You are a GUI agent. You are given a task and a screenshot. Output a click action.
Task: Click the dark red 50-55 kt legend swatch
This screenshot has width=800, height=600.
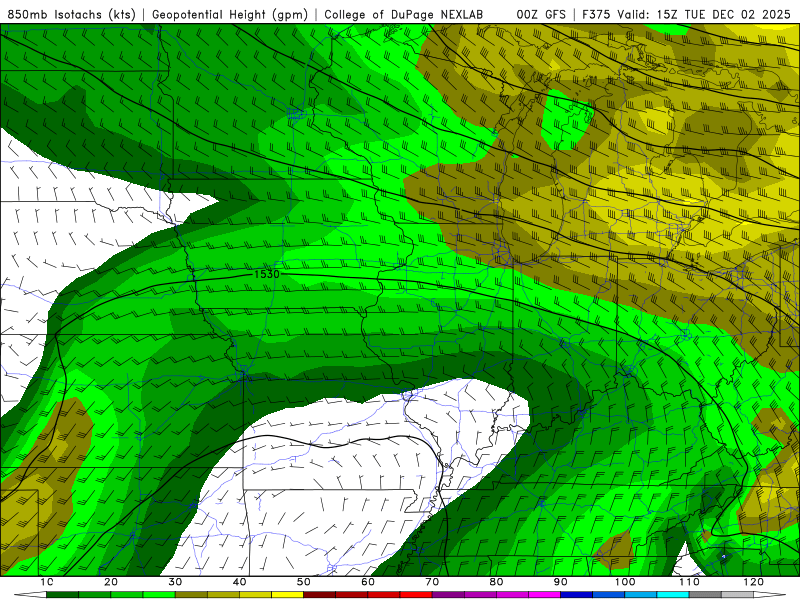tap(320, 595)
